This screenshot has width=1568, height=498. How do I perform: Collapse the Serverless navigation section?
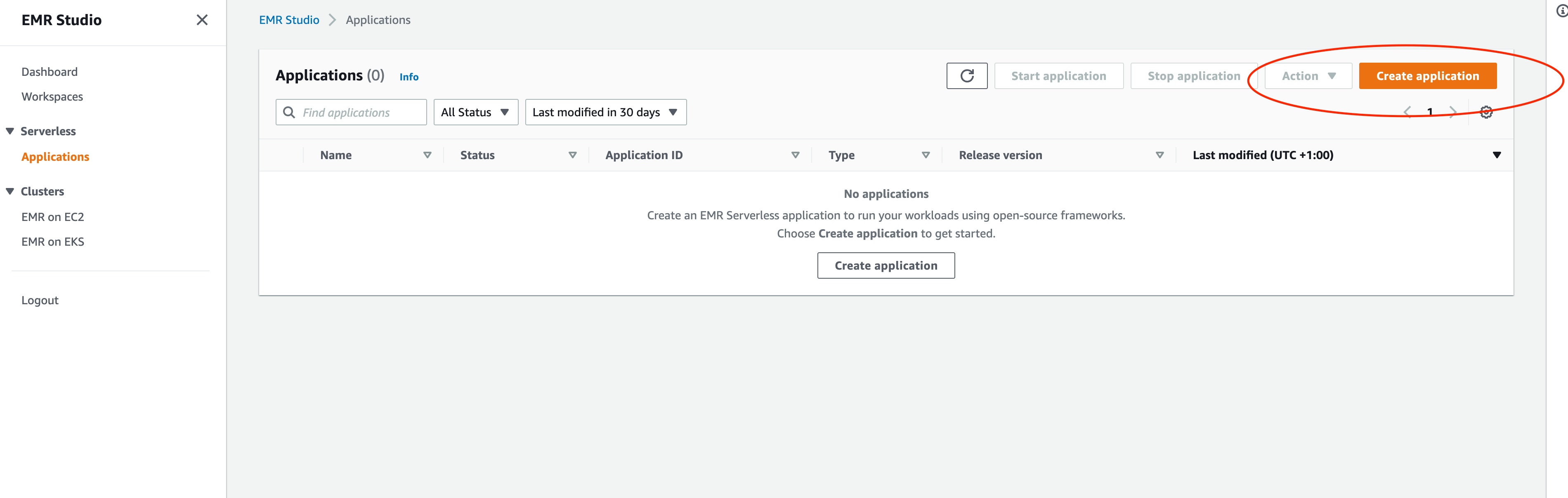pos(10,132)
